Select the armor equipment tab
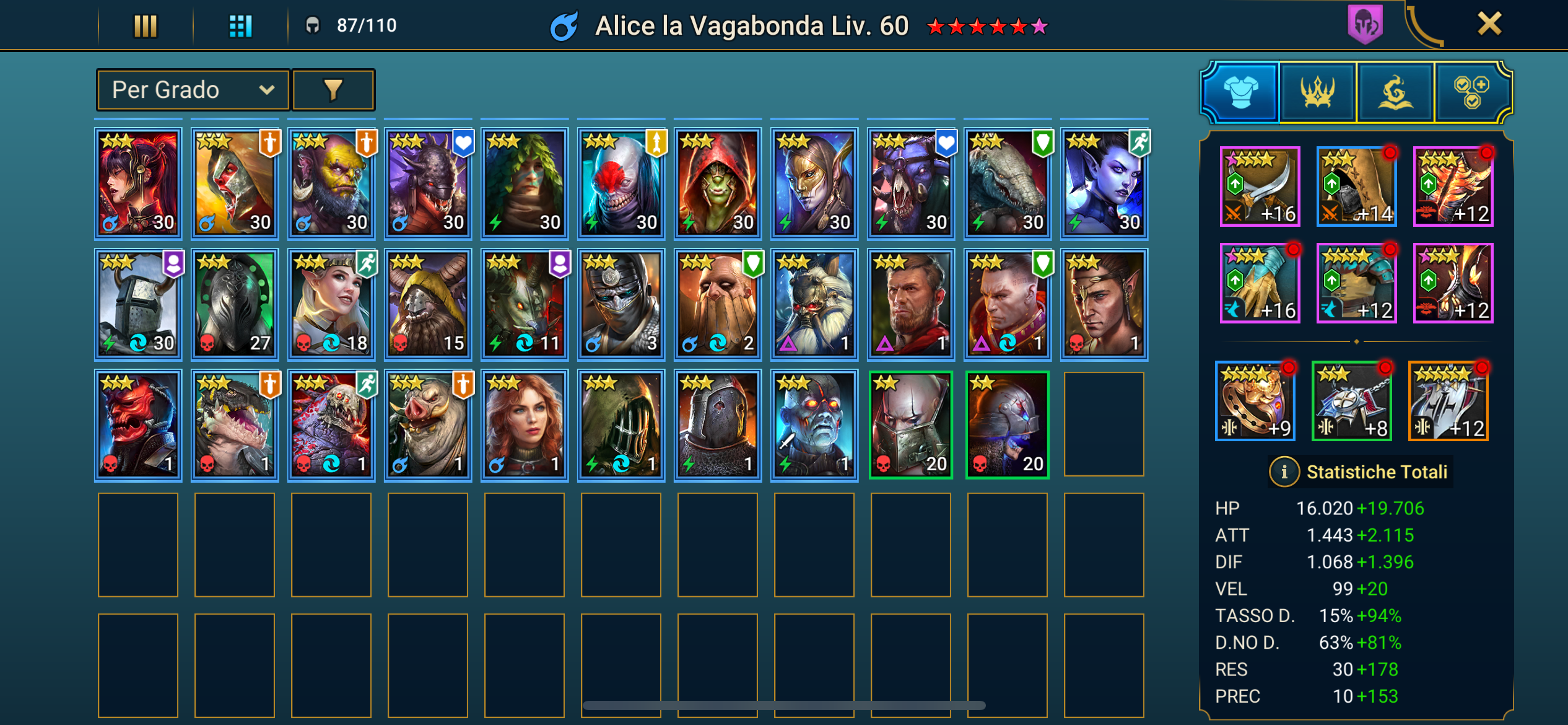Viewport: 1568px width, 725px height. pos(1240,93)
